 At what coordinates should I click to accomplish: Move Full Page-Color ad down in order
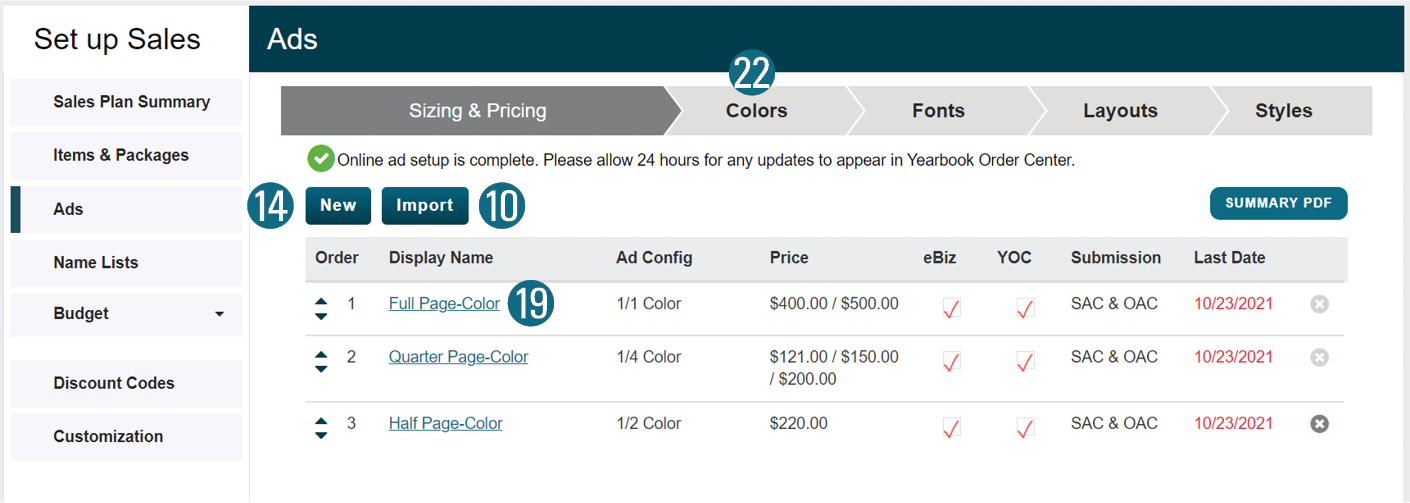pos(321,315)
